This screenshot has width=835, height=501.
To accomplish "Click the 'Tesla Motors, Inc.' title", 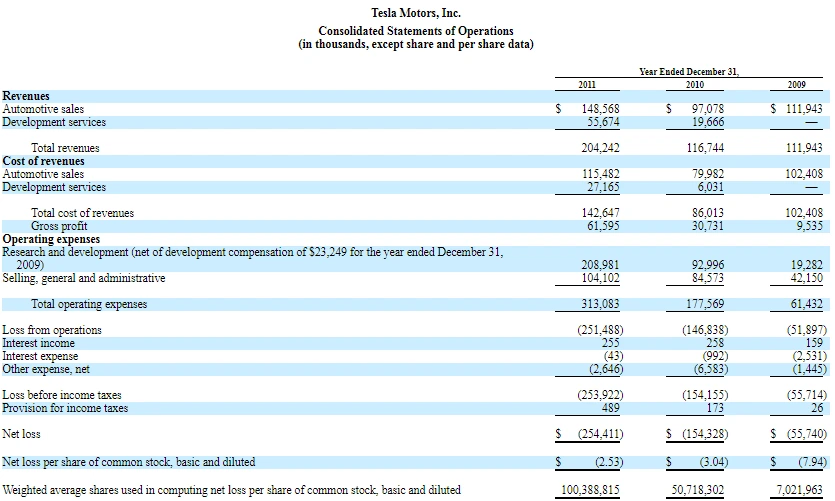I will pyautogui.click(x=416, y=13).
